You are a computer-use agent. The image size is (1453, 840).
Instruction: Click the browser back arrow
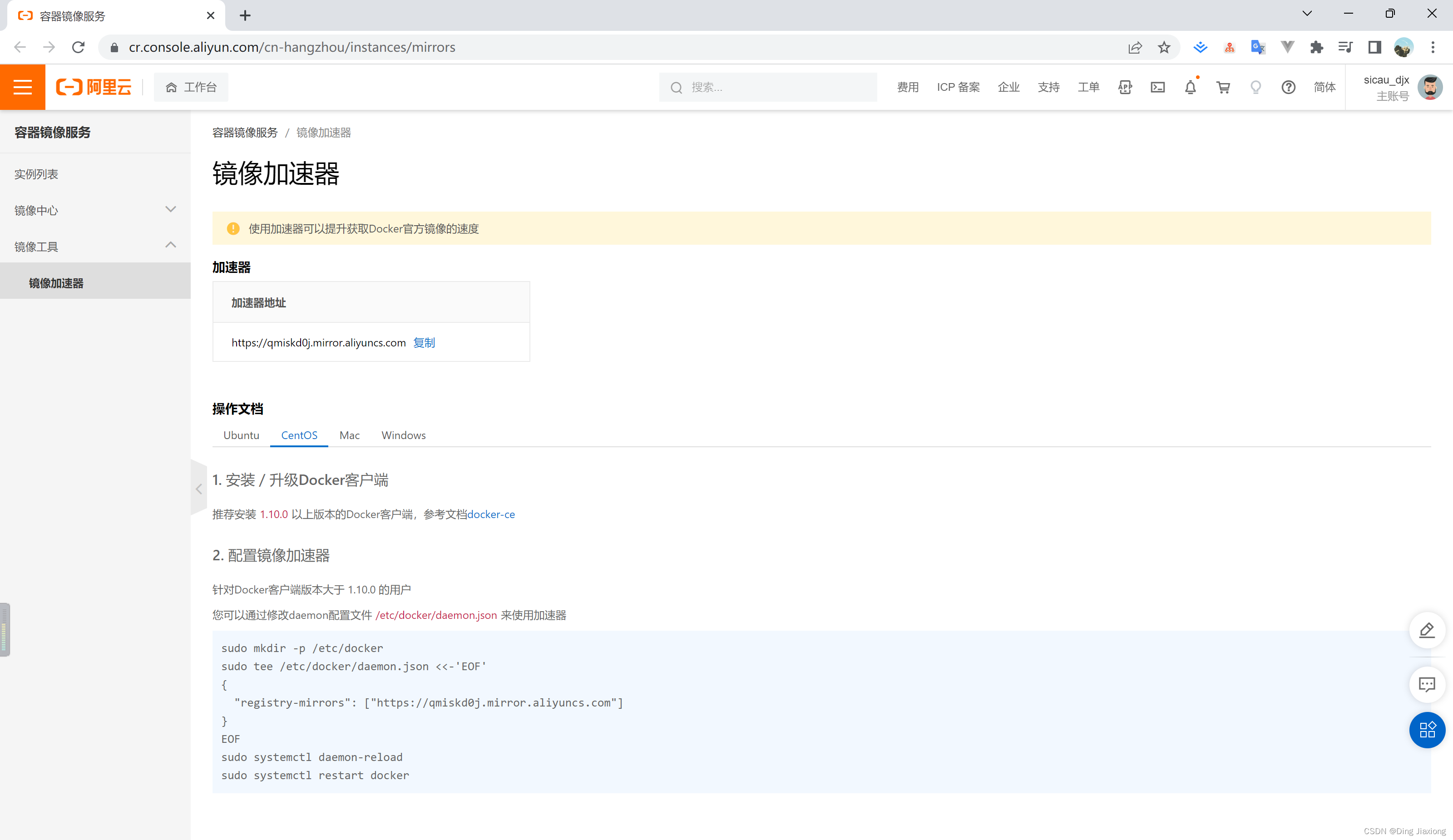[x=20, y=47]
